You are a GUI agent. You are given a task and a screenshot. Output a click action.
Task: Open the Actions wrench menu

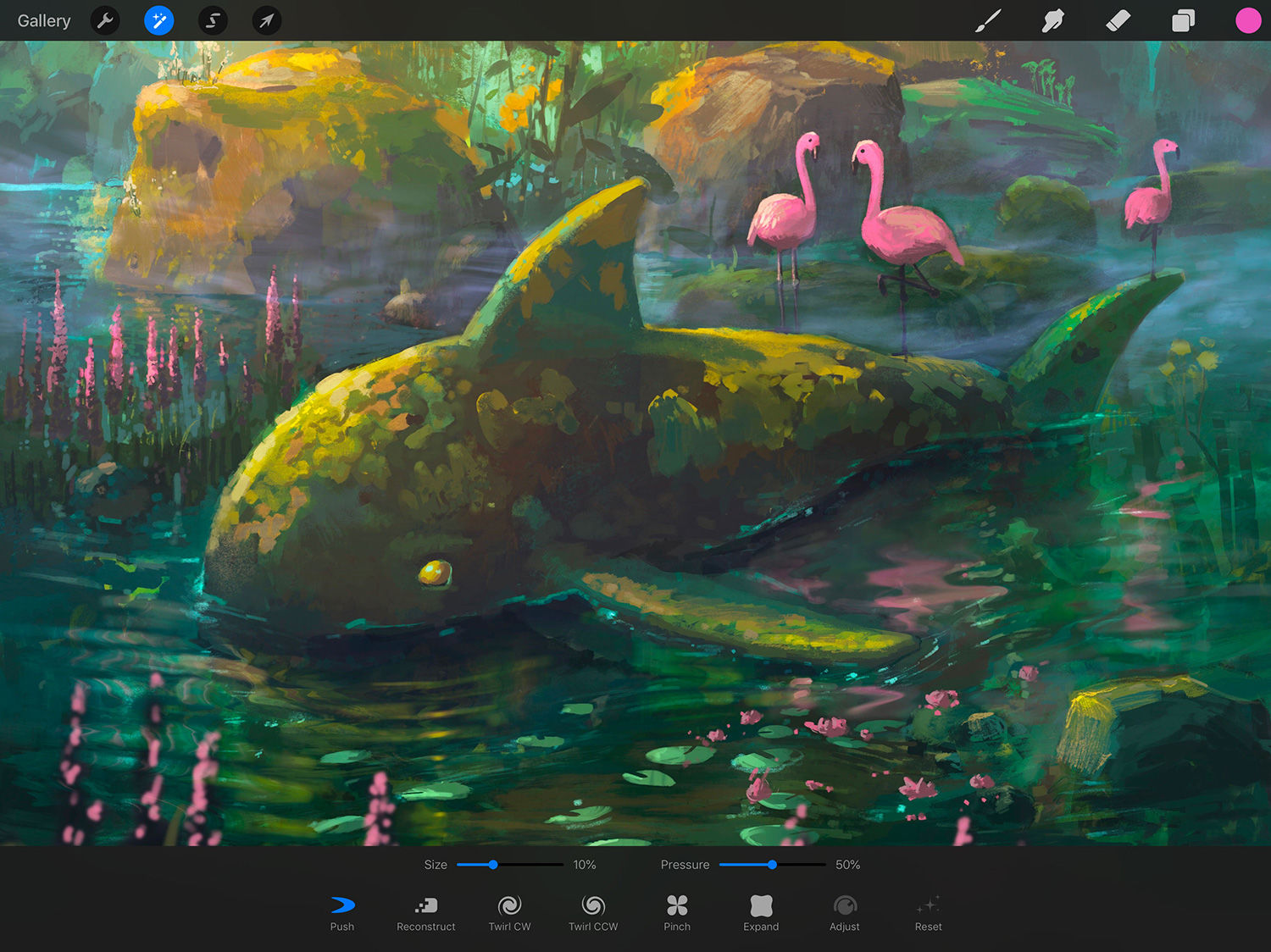coord(105,20)
